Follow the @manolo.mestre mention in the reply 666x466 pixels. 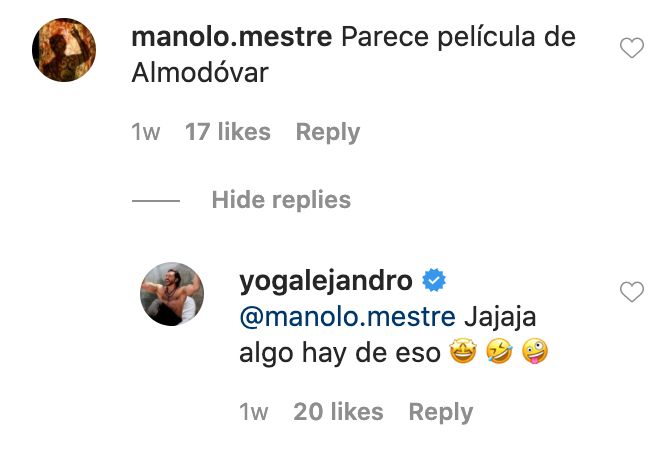click(347, 317)
